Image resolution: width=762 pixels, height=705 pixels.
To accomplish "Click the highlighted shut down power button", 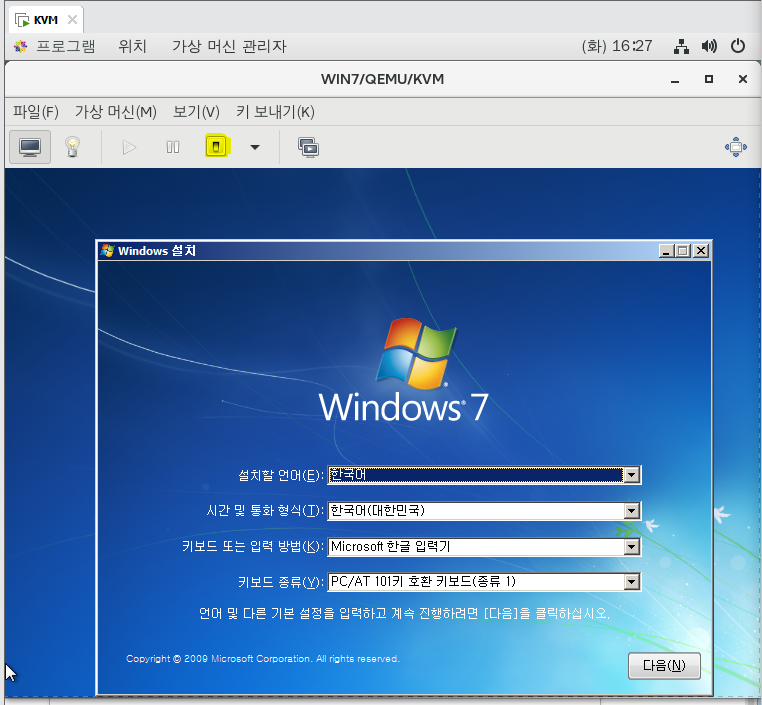I will (216, 146).
